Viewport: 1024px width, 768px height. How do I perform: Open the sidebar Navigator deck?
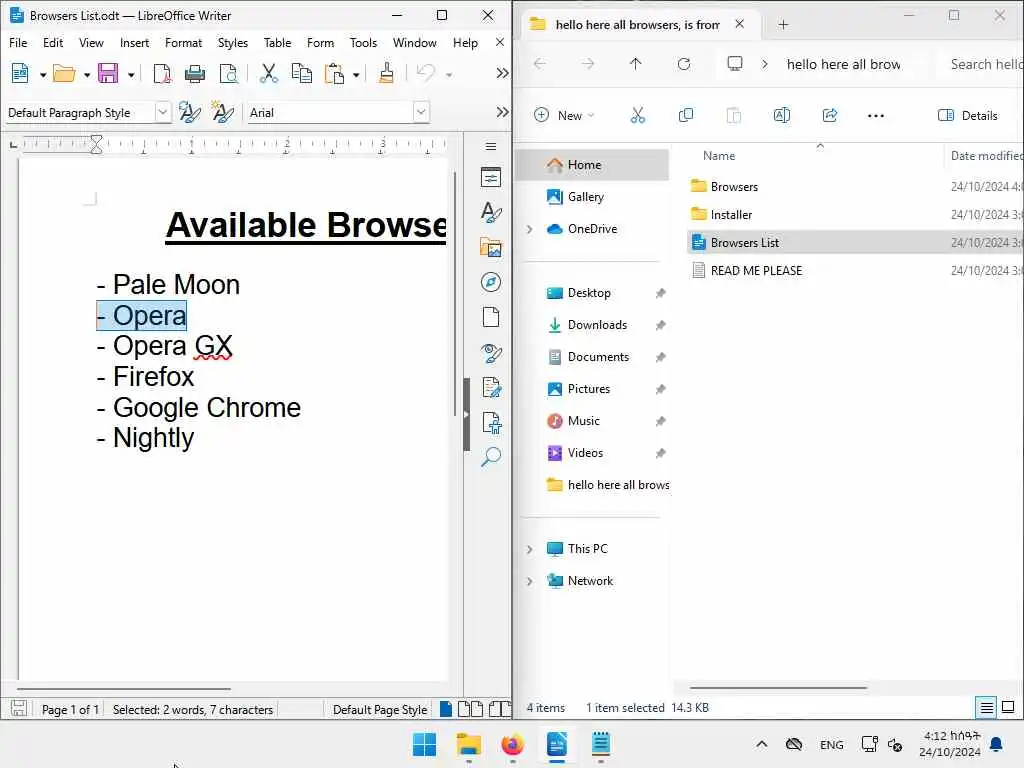490,282
